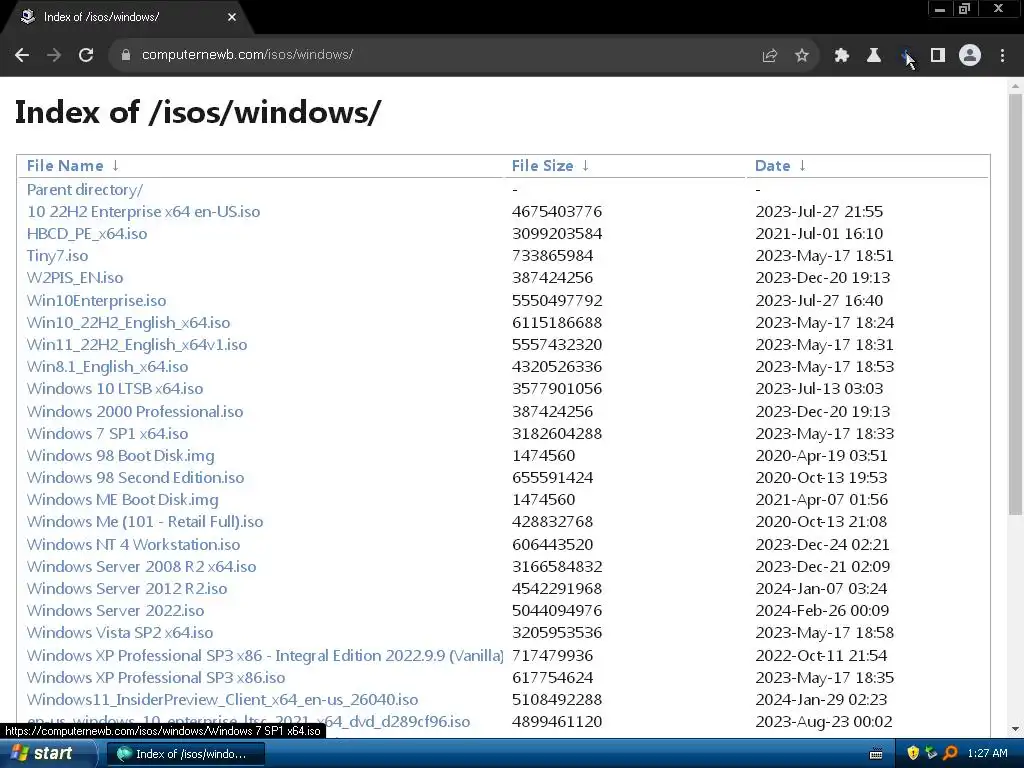The width and height of the screenshot is (1024, 768).
Task: Download W2PIS_EN.iso
Action: coord(74,278)
